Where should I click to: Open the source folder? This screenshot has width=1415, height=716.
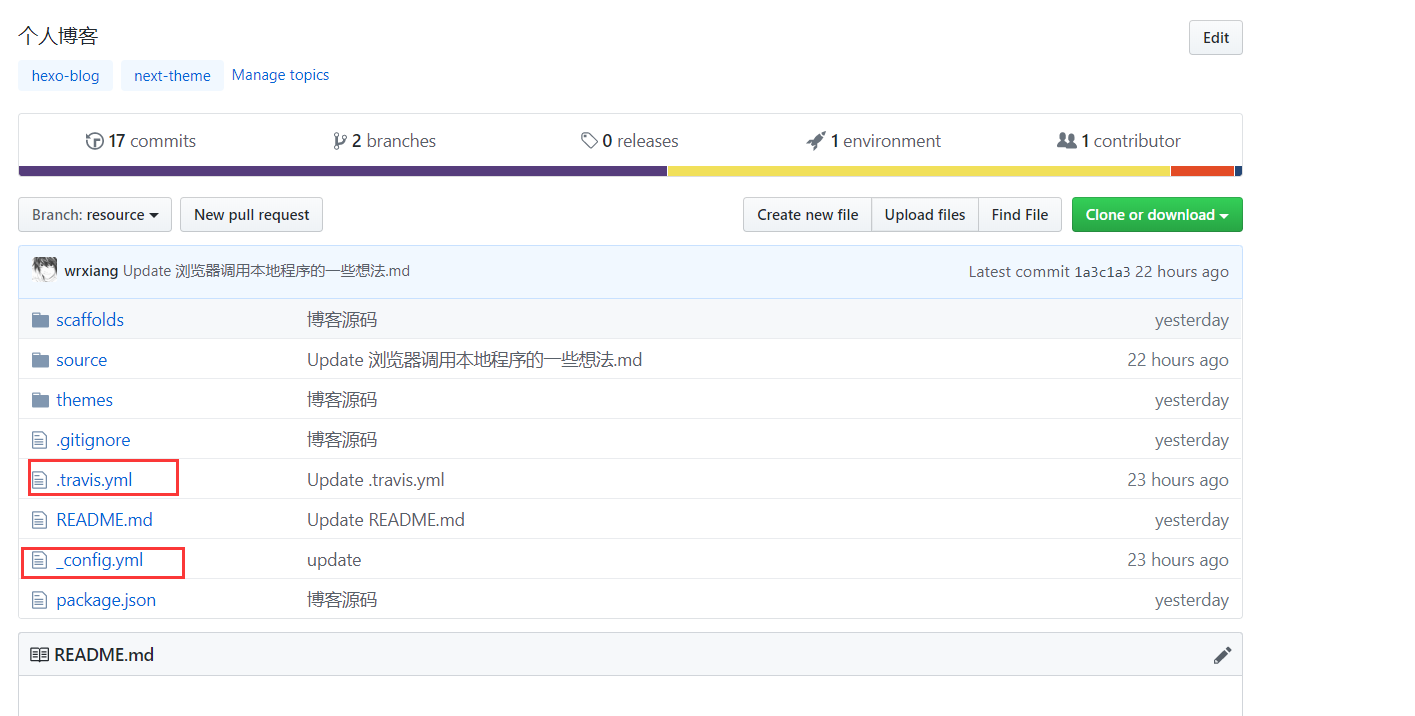(81, 360)
